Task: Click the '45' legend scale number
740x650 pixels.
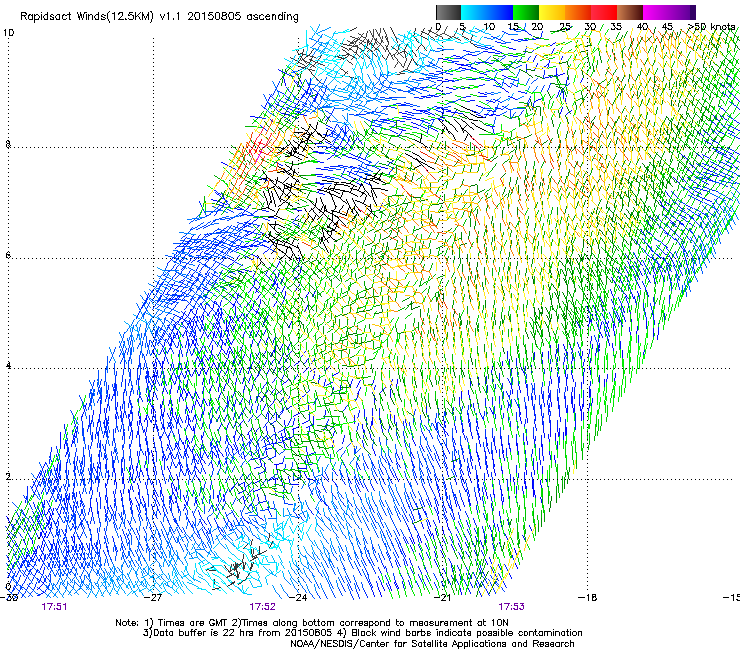Action: tap(667, 27)
